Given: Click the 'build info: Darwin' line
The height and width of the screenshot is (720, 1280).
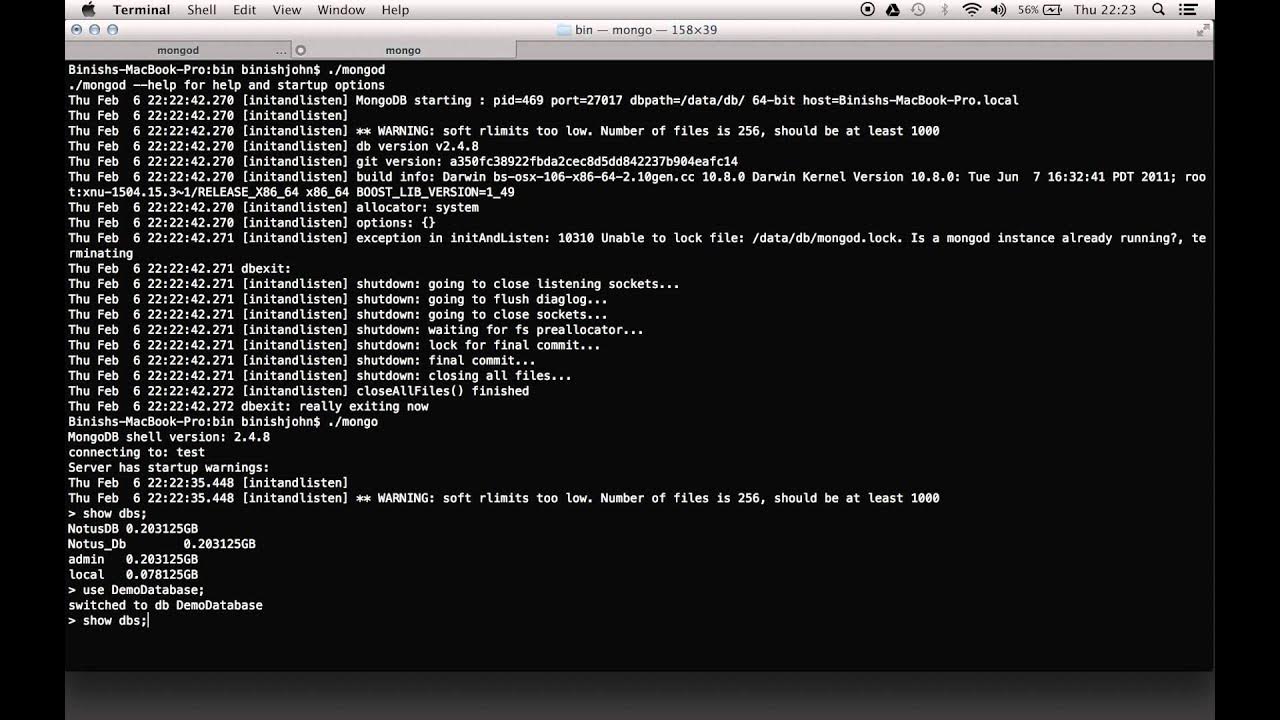Looking at the screenshot, I should tap(637, 184).
